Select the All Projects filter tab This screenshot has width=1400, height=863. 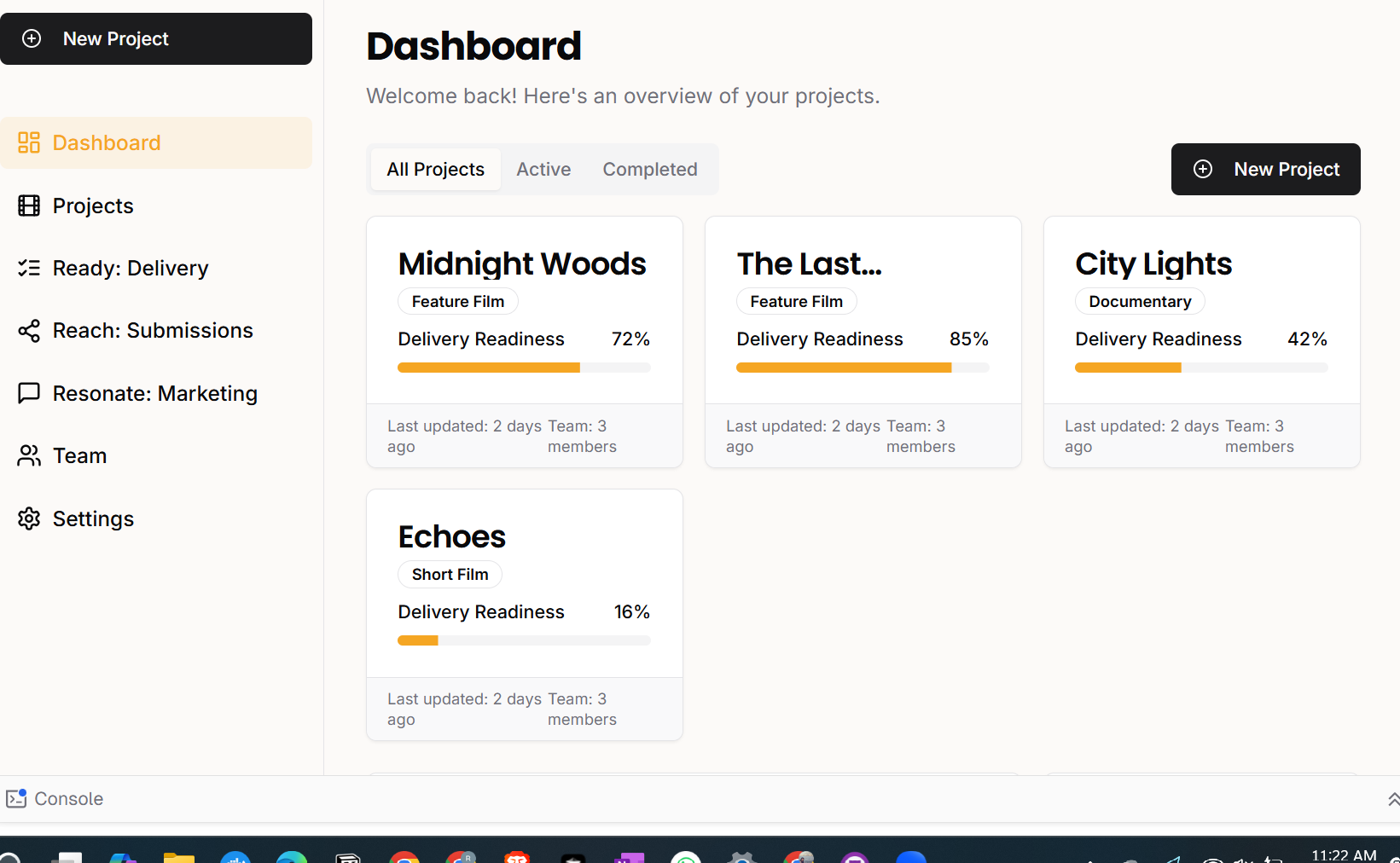[x=434, y=169]
